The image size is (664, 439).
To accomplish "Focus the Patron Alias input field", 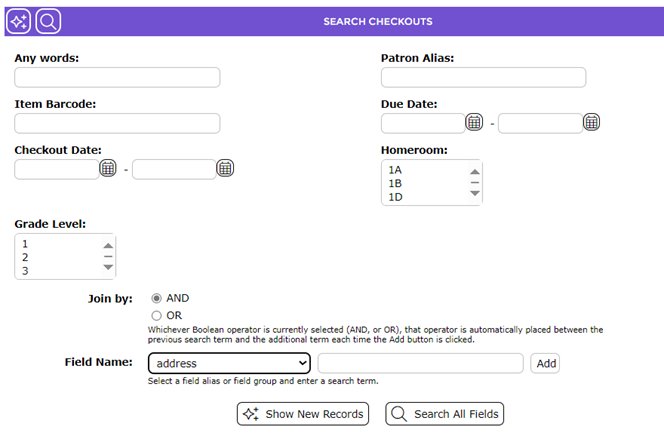I will (x=484, y=77).
